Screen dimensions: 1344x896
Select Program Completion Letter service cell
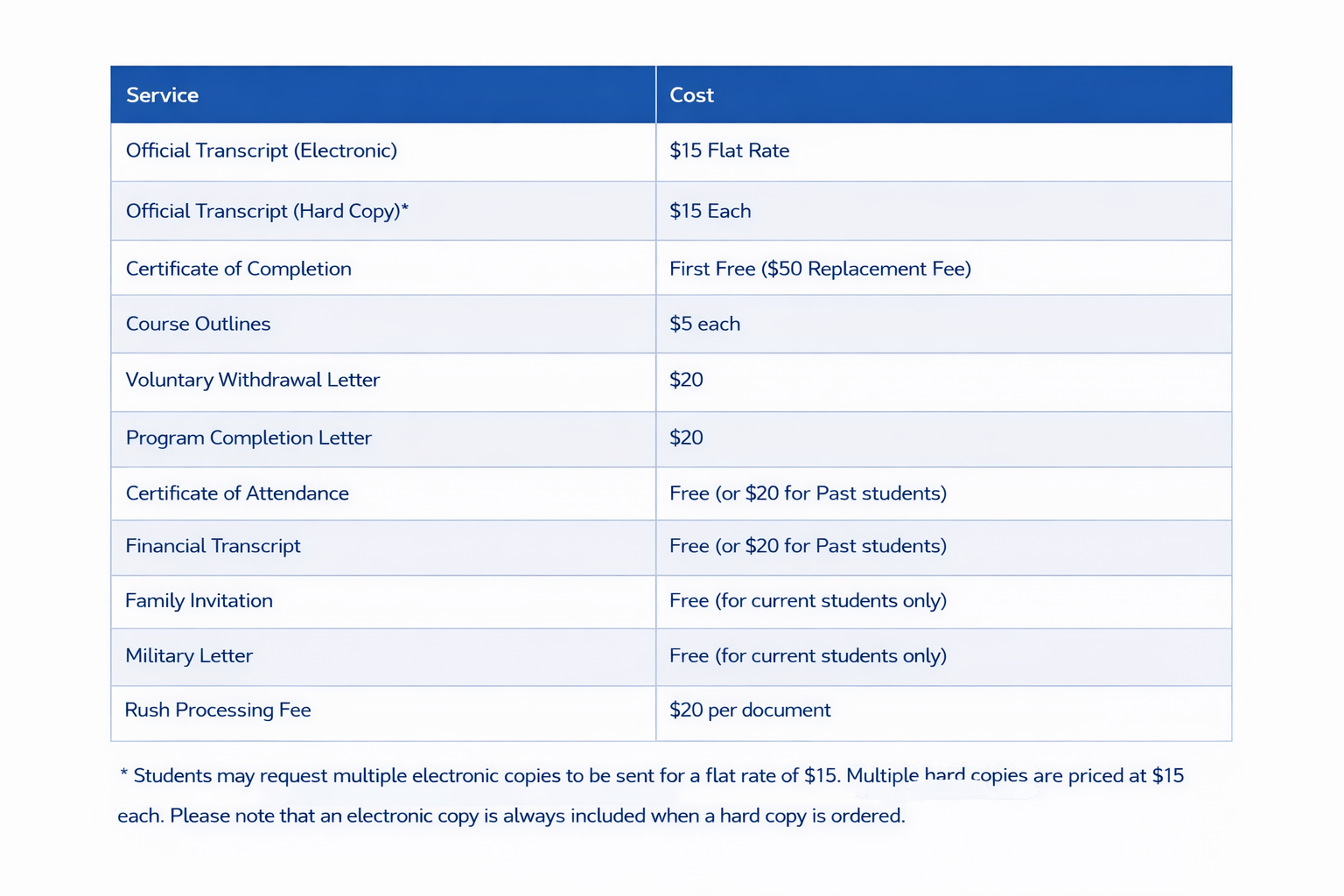coord(248,437)
